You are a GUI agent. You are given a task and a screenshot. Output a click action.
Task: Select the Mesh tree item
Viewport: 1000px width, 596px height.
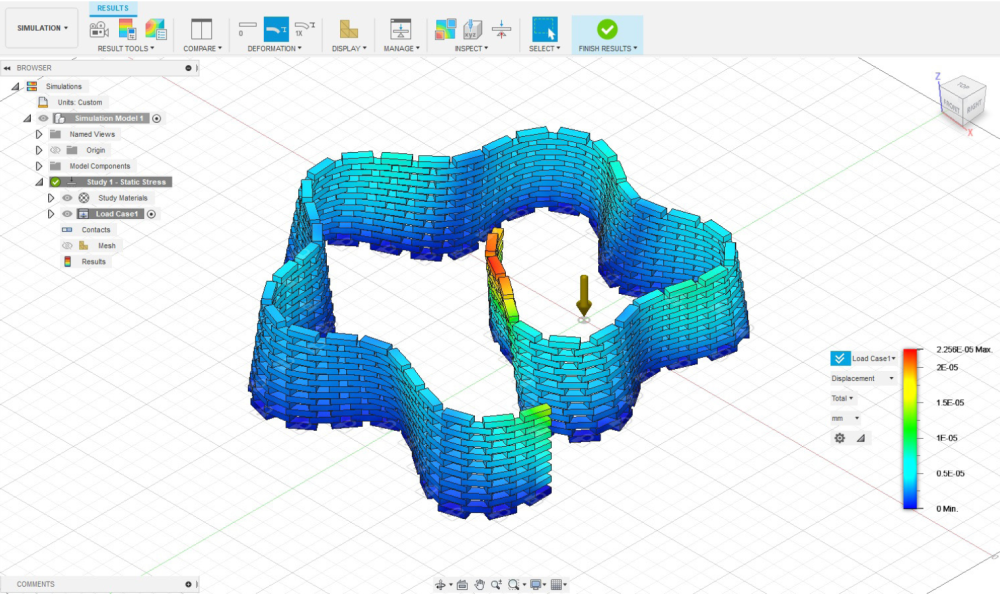(107, 245)
